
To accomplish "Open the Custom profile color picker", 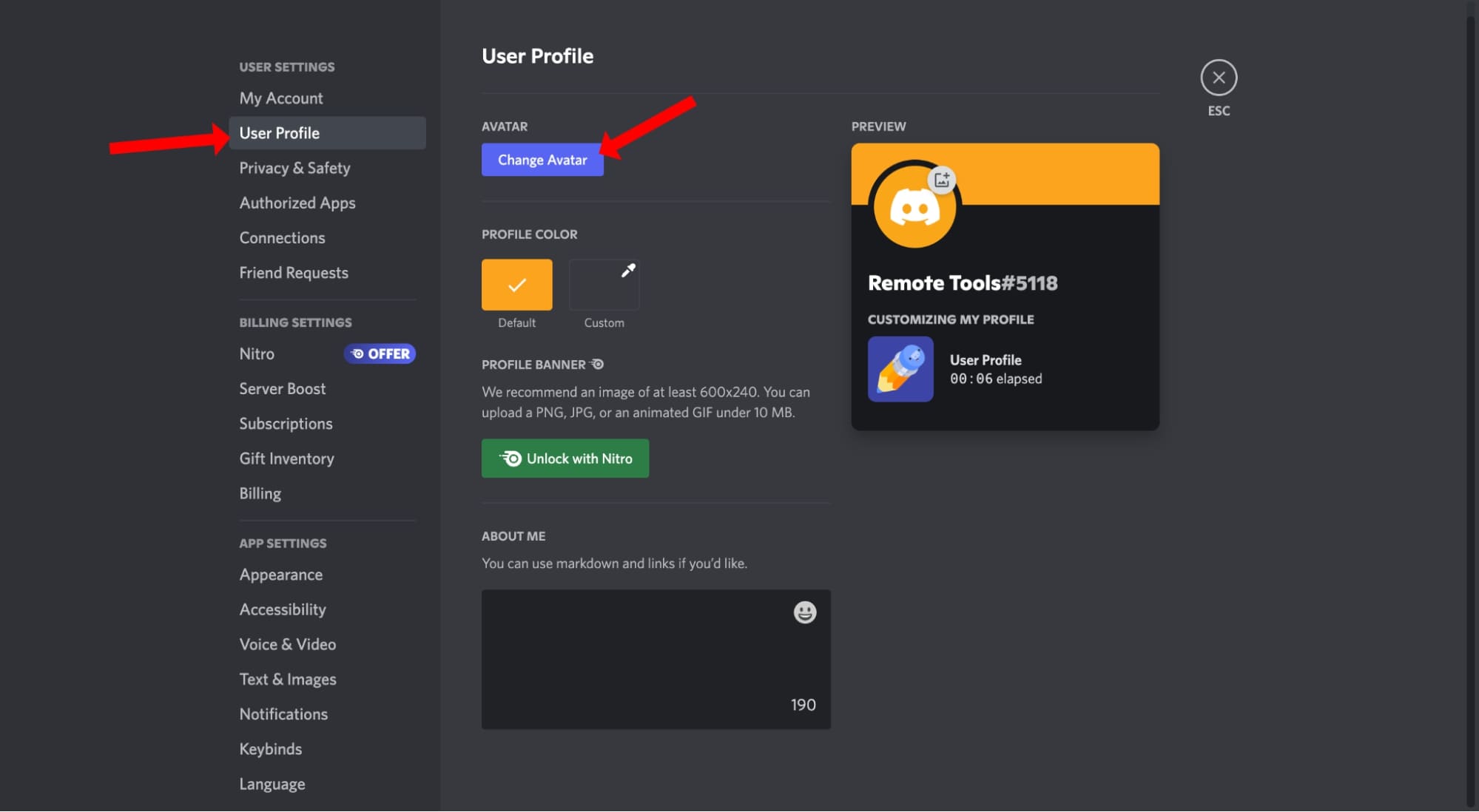I will (x=604, y=285).
